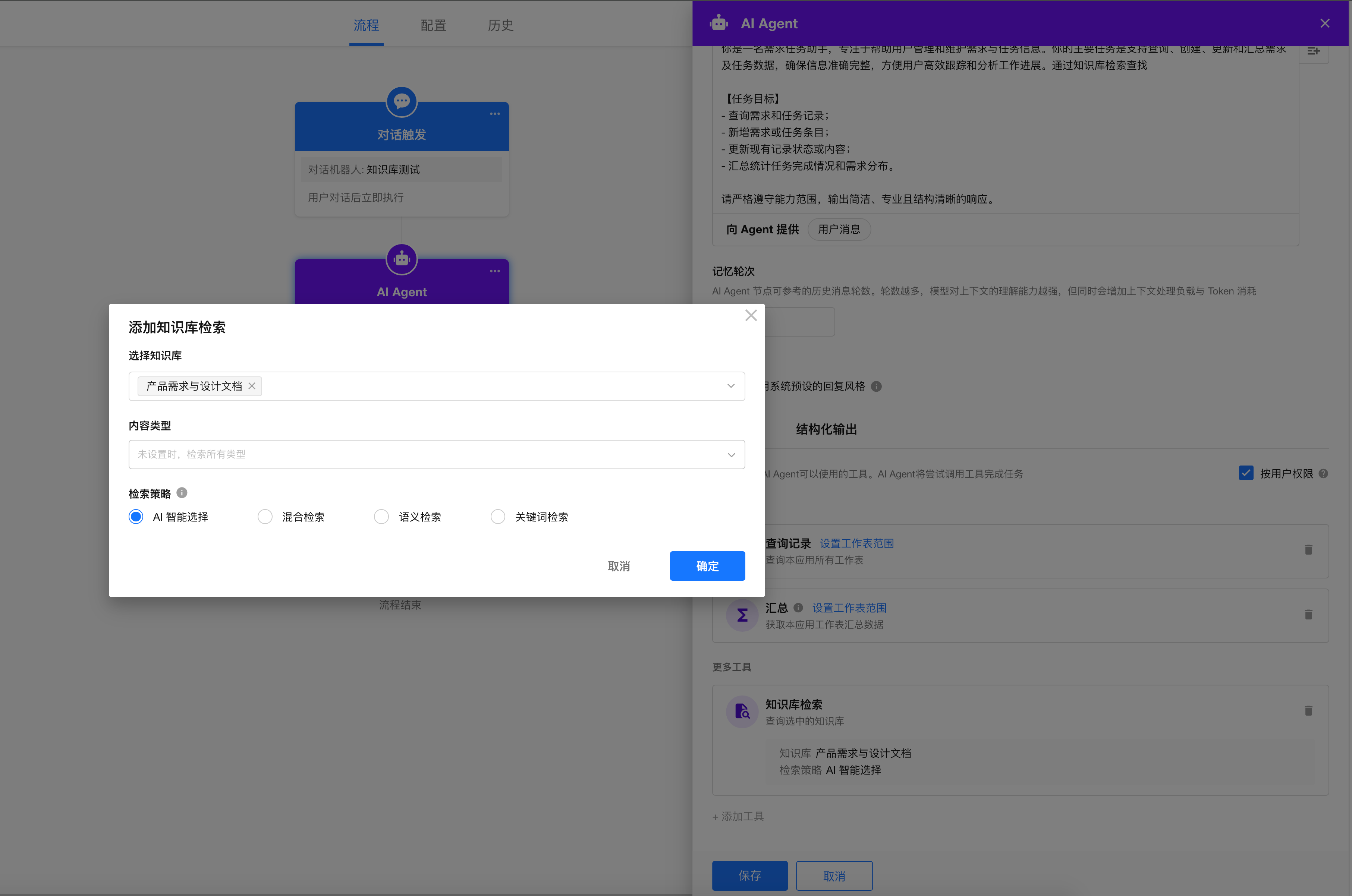The width and height of the screenshot is (1352, 896).
Task: Click the 检索策略 info icon
Action: coord(182,493)
